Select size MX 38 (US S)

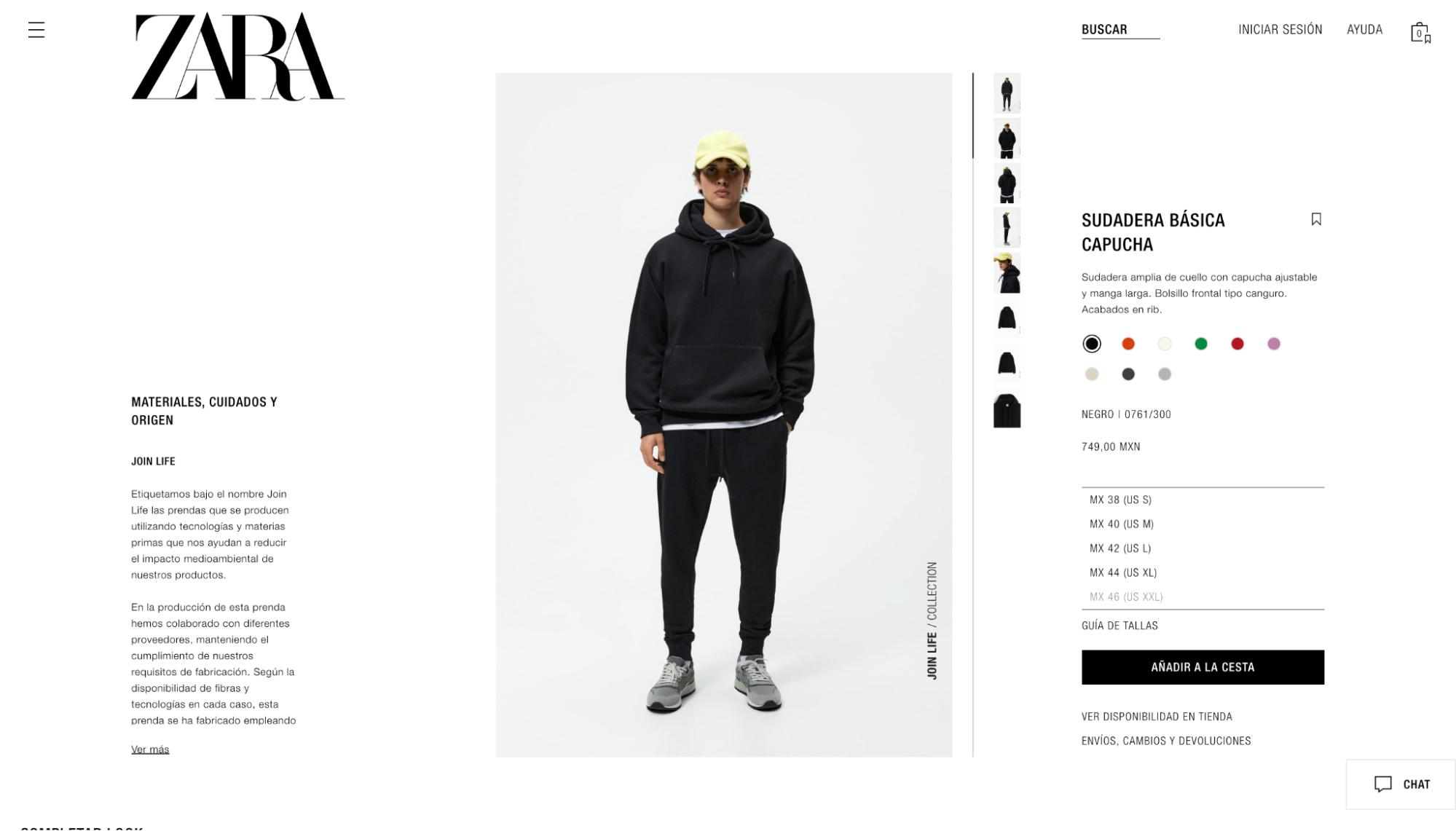(x=1203, y=500)
